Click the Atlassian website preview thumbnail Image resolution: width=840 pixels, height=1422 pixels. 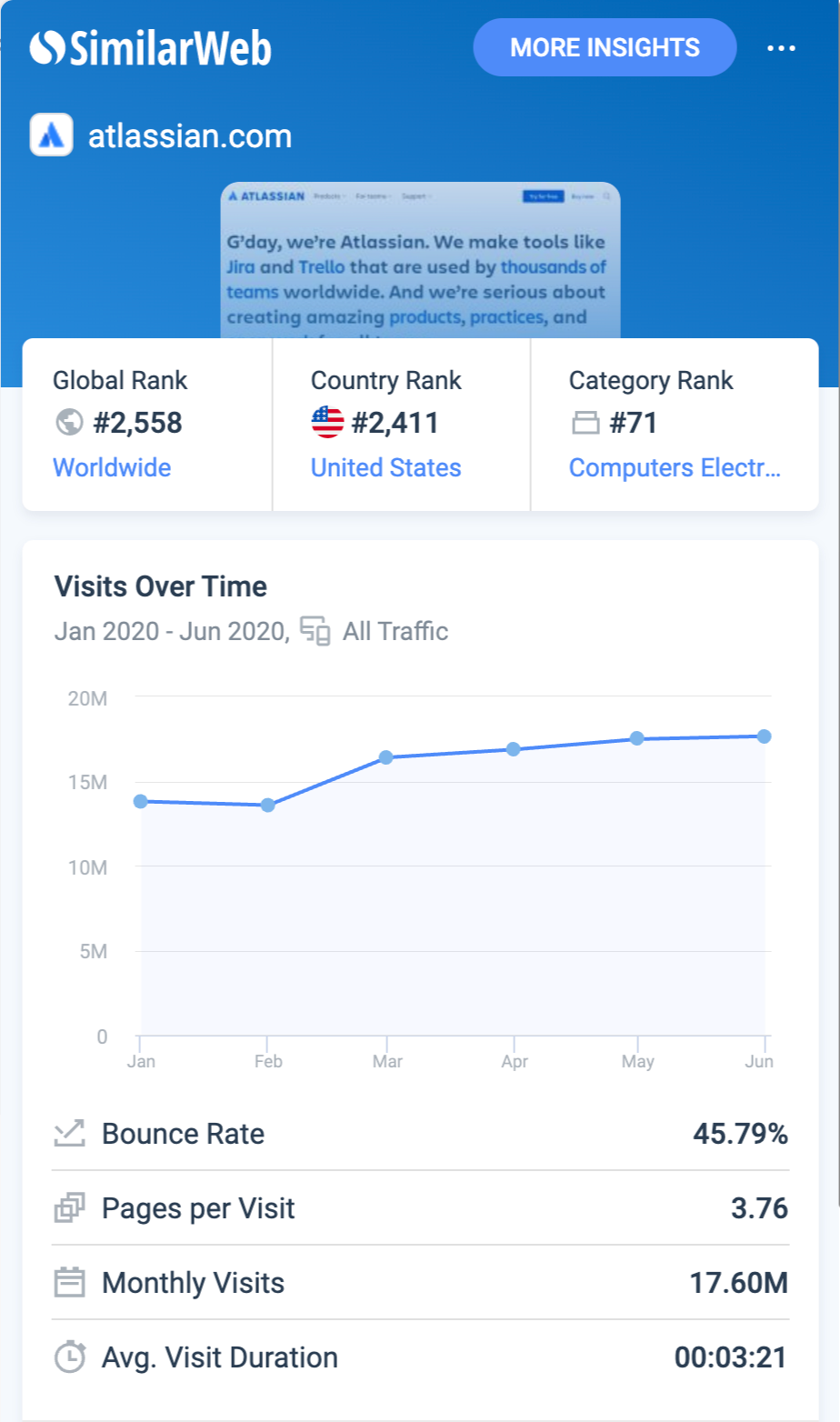click(x=420, y=261)
